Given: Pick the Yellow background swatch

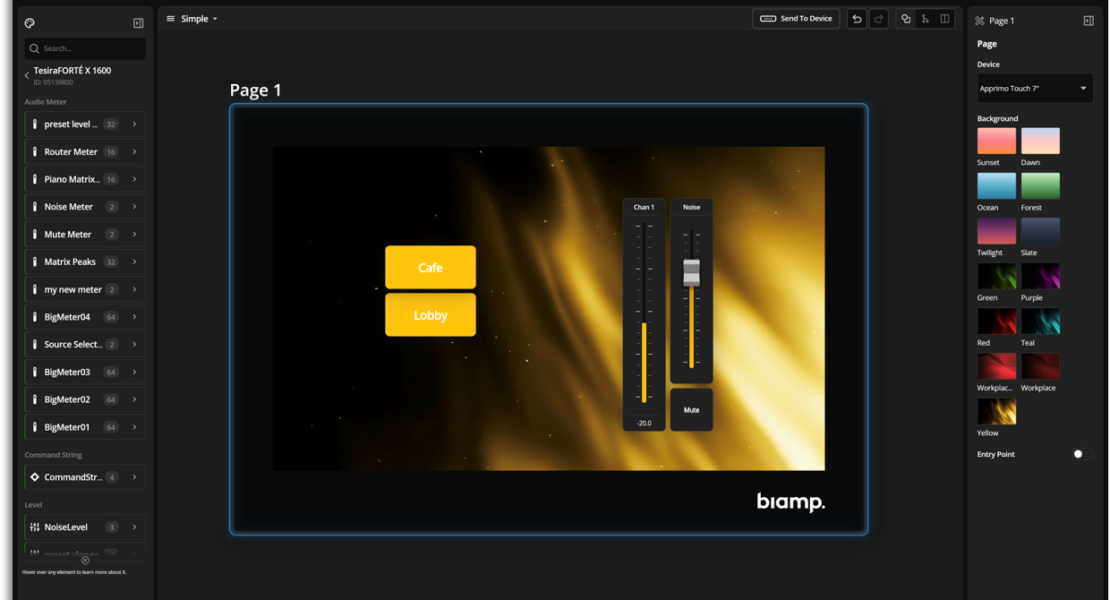Looking at the screenshot, I should [996, 412].
